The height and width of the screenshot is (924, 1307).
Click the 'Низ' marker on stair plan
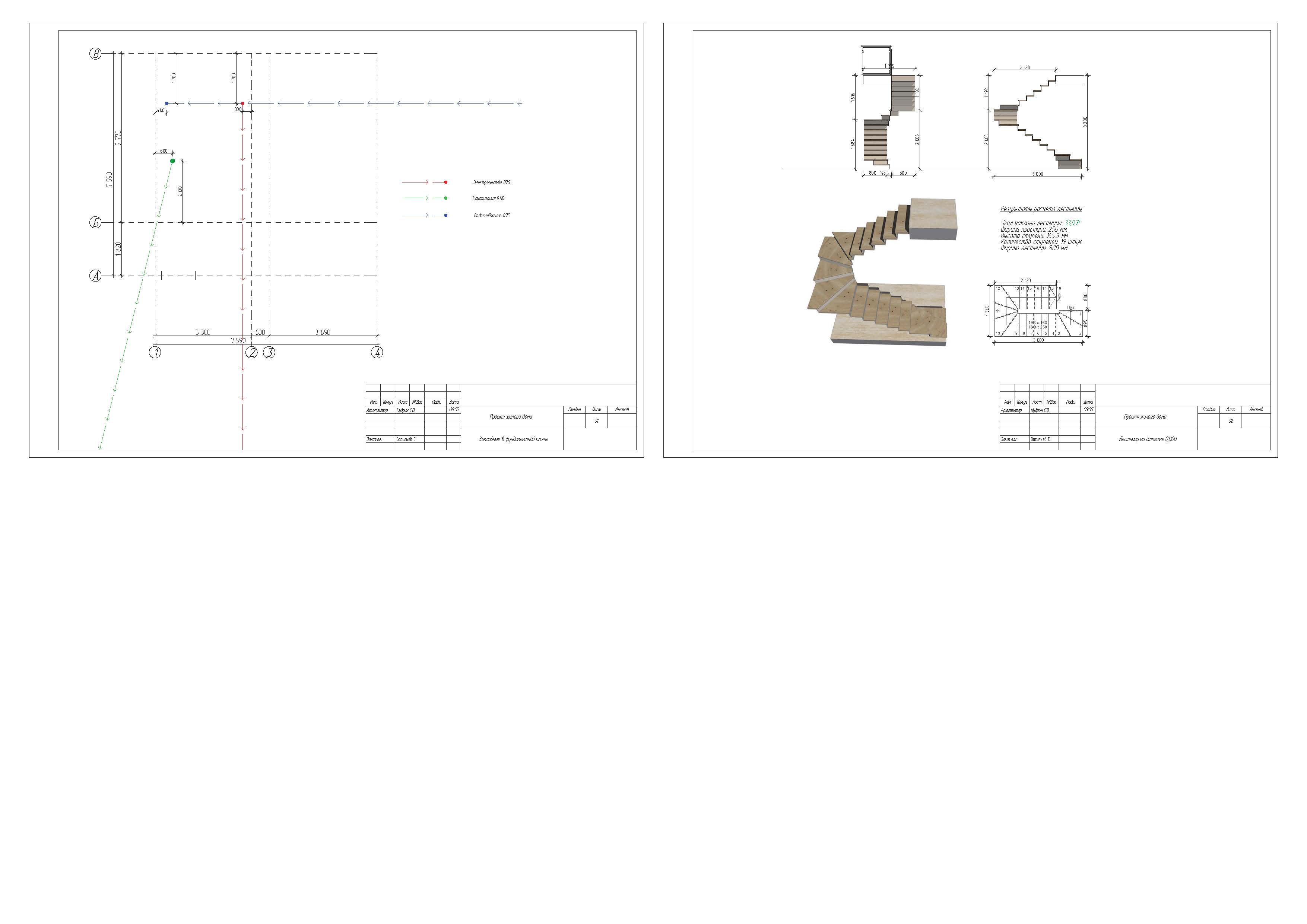pyautogui.click(x=1070, y=308)
